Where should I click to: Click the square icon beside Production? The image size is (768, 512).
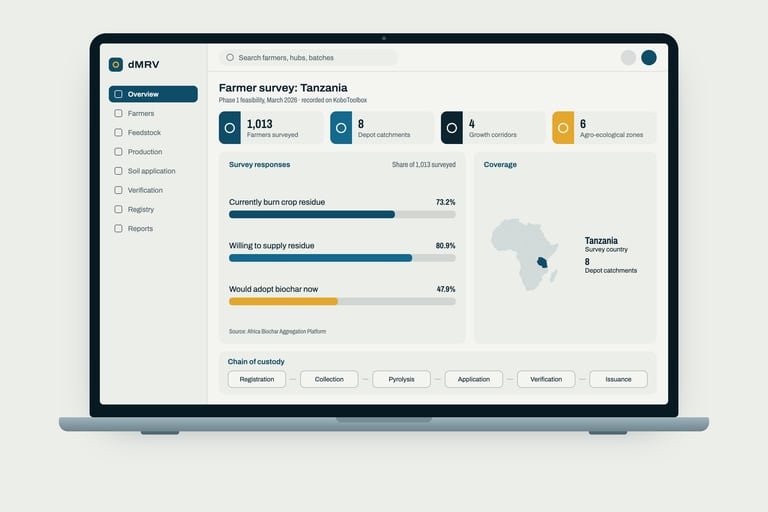(x=118, y=151)
